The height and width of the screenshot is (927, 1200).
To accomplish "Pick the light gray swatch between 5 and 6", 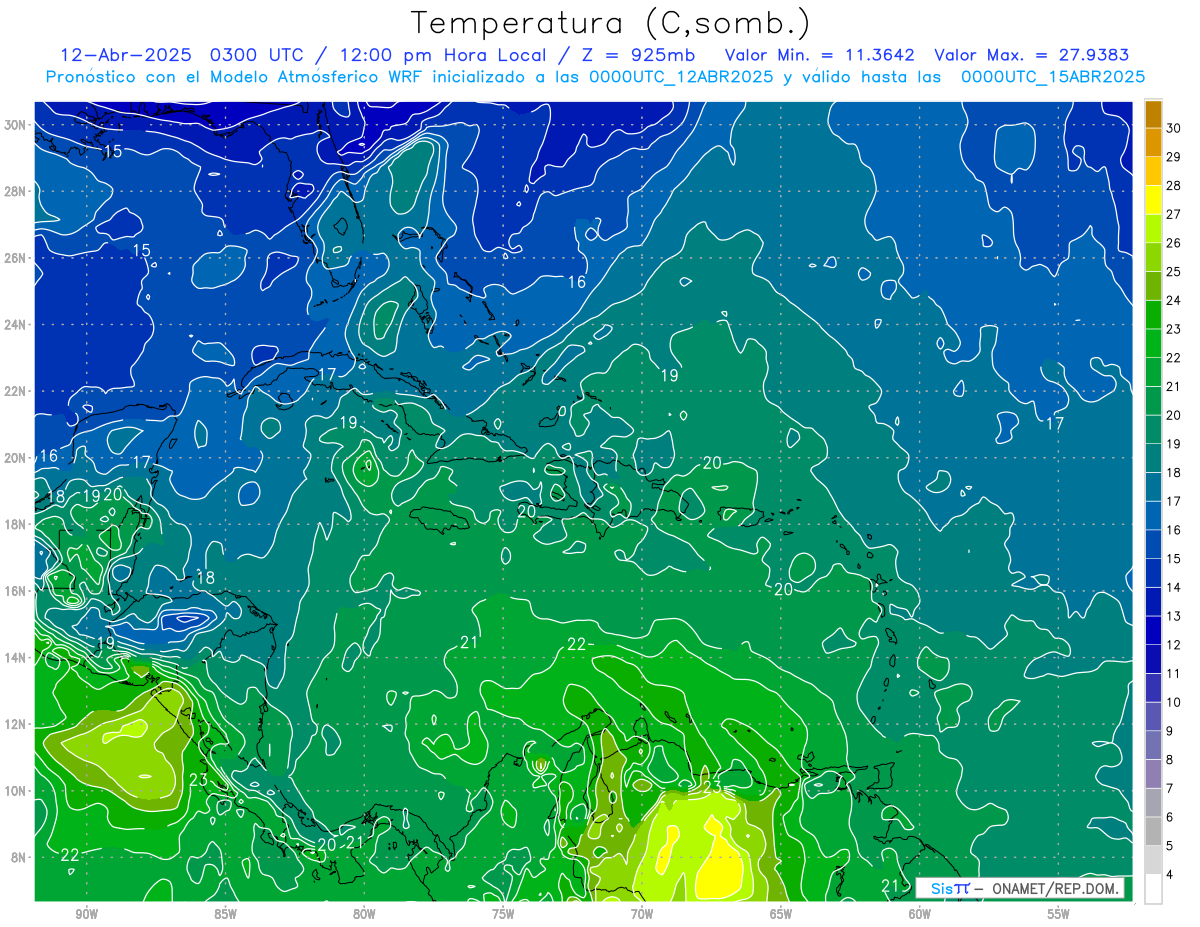I will click(x=1154, y=831).
